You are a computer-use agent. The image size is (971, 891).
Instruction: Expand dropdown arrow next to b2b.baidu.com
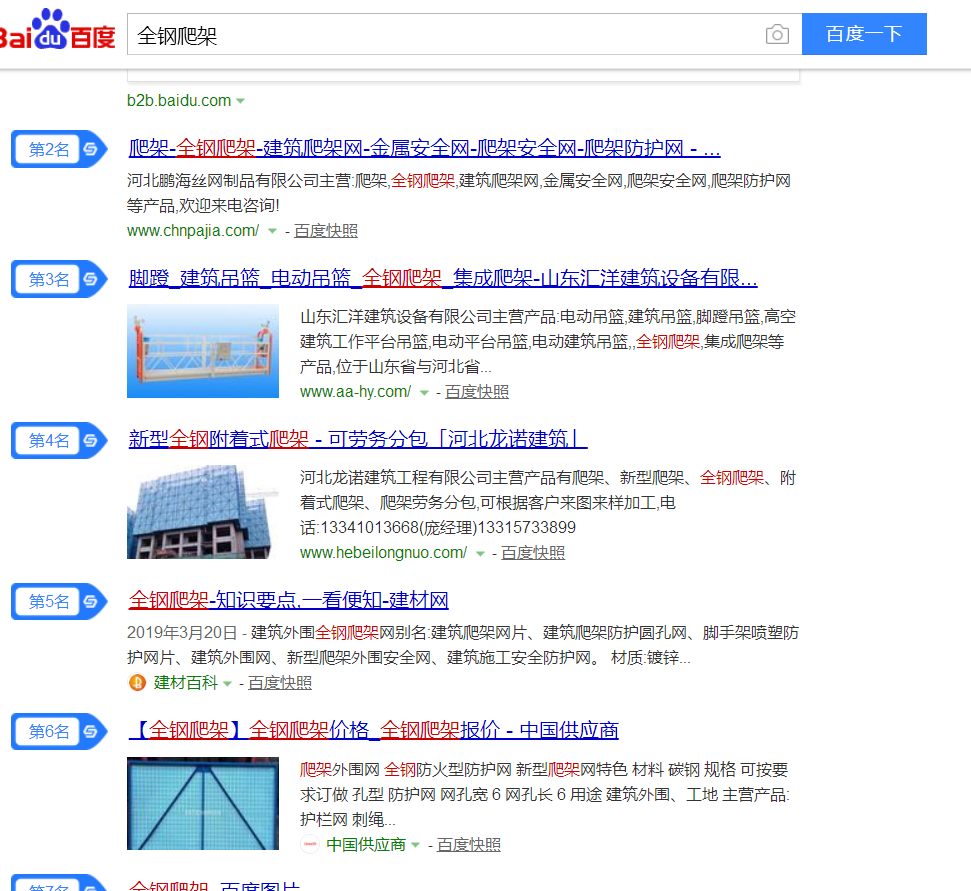coord(240,101)
